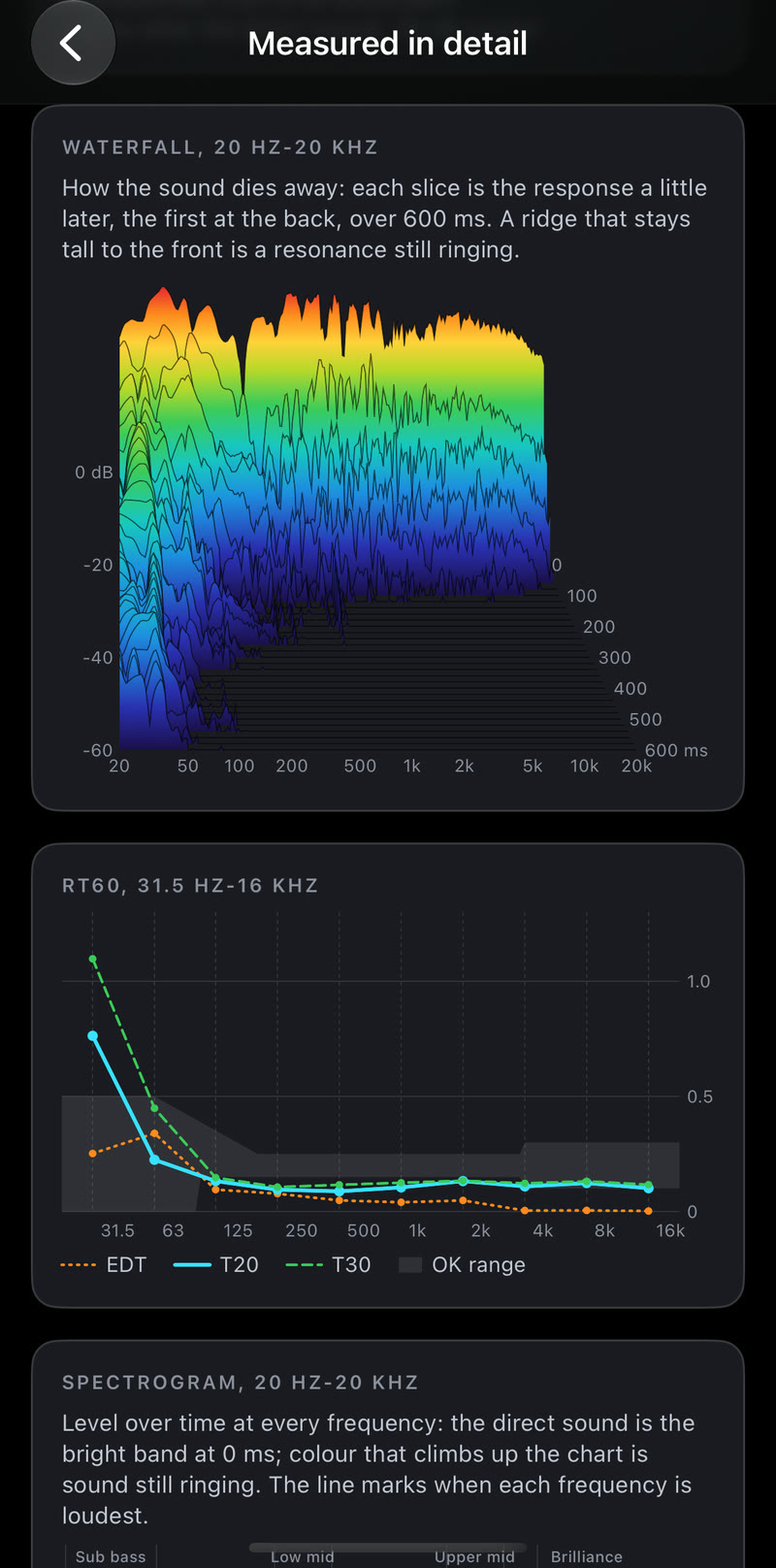The width and height of the screenshot is (776, 1568).
Task: Select the 'WATERFALL, 20 HZ-20 KHZ' heading
Action: point(220,147)
